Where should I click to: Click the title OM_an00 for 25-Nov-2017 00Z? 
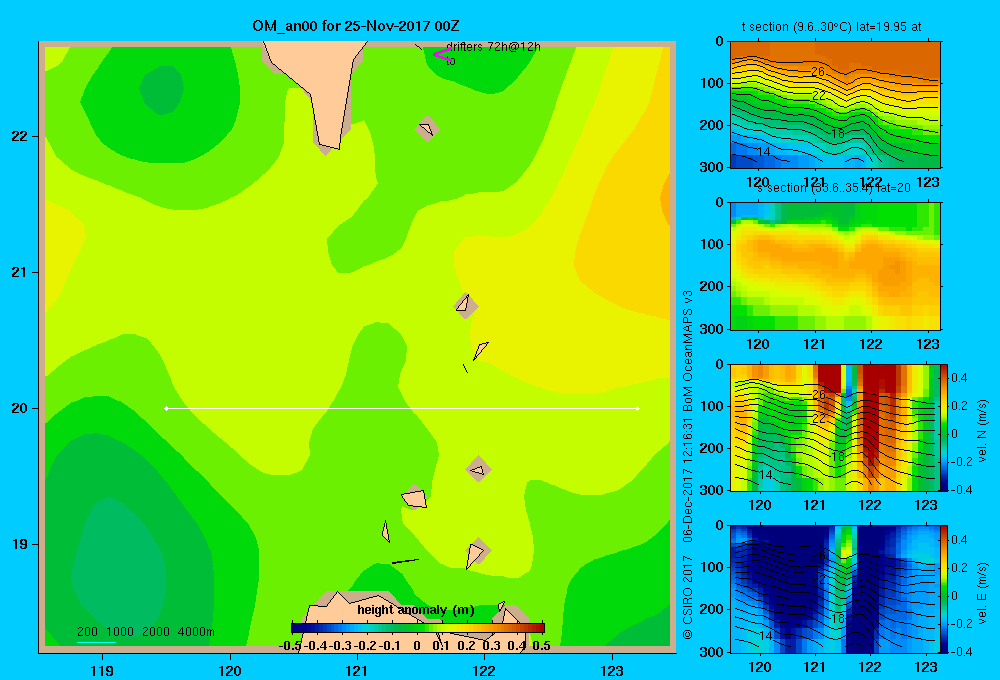click(x=356, y=26)
